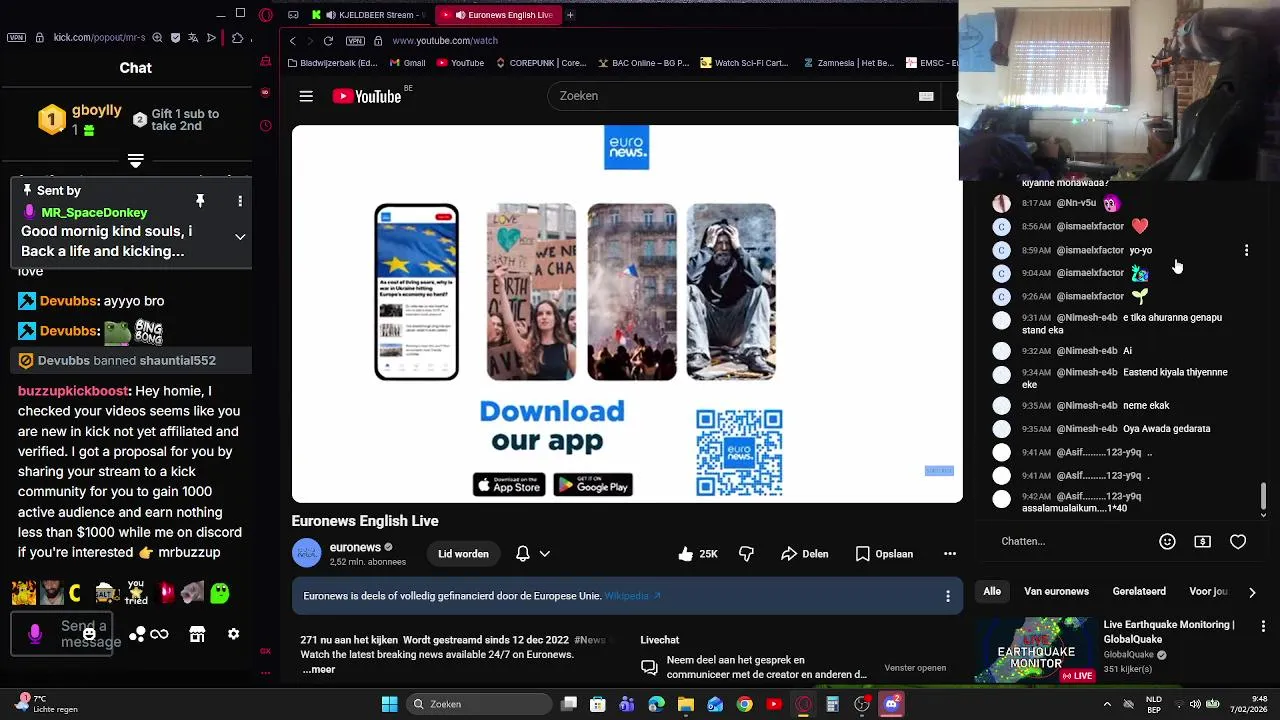This screenshot has width=1280, height=720.
Task: Share the video with Delen
Action: (x=805, y=553)
